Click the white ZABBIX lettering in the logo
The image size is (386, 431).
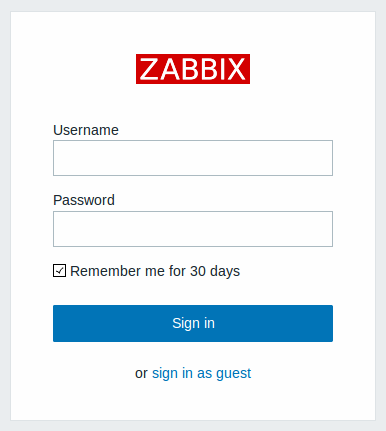pos(193,69)
